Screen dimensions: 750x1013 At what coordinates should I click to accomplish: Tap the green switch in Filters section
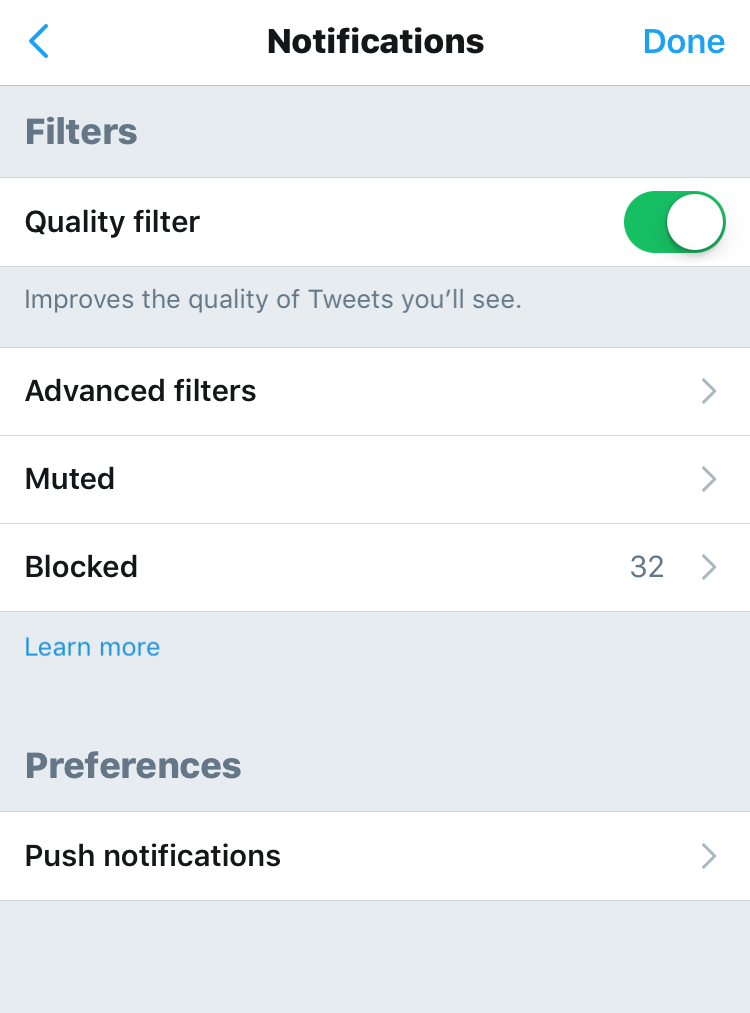tap(675, 222)
